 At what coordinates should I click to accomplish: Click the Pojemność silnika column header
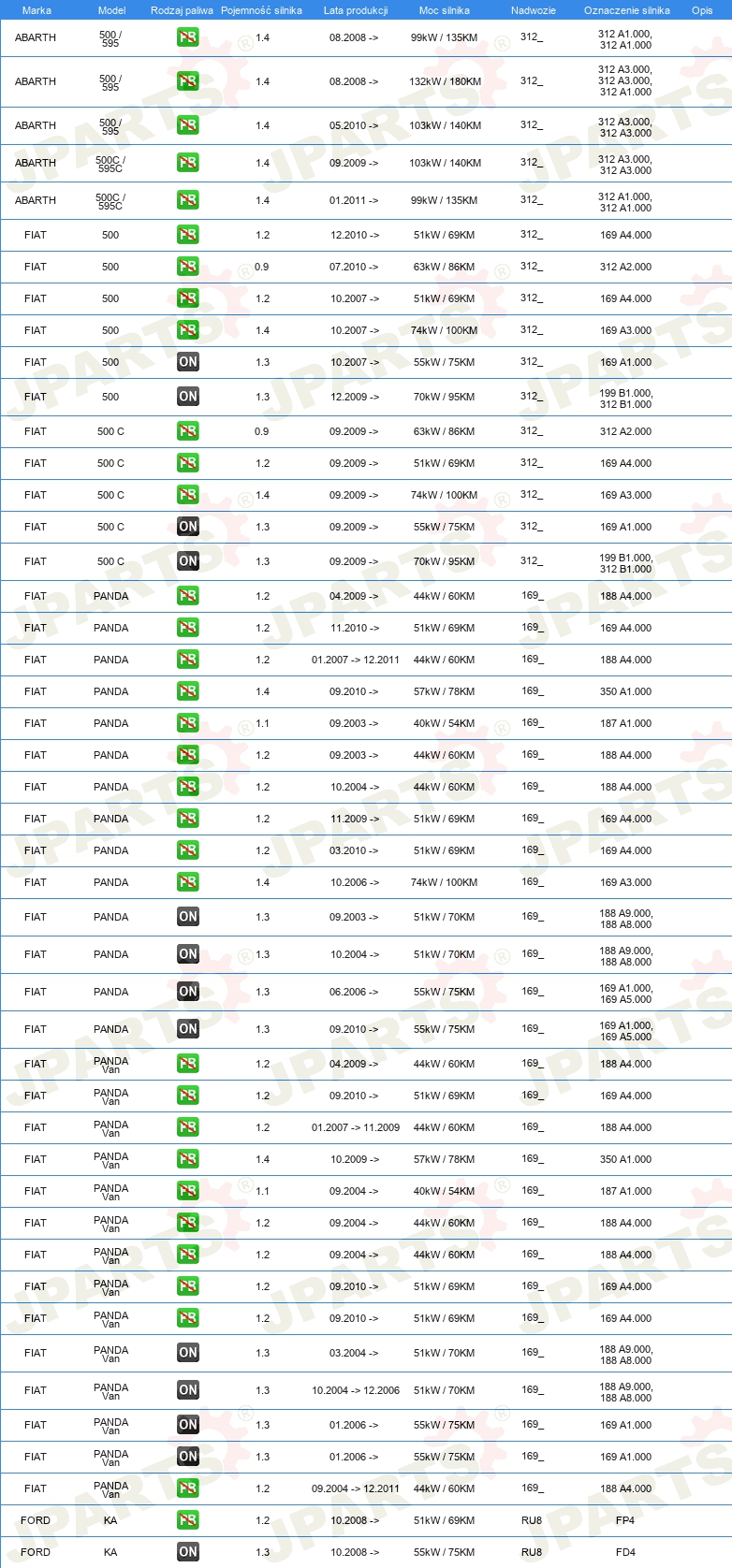(262, 10)
